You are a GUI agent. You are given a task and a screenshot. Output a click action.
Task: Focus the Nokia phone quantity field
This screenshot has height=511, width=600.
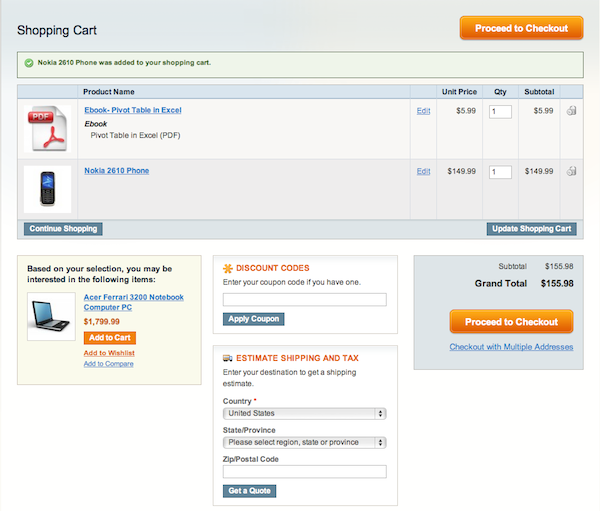click(500, 172)
